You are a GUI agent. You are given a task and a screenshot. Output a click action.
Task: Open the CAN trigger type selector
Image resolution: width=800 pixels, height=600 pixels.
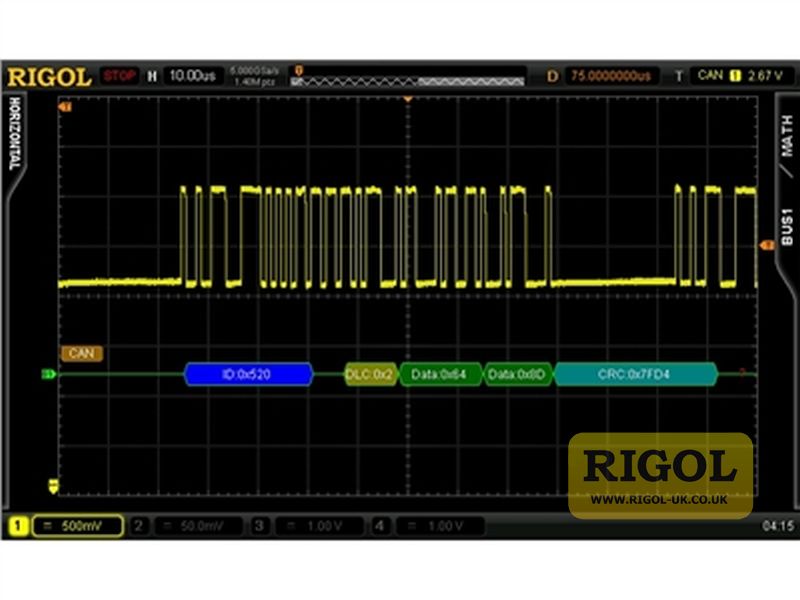710,73
